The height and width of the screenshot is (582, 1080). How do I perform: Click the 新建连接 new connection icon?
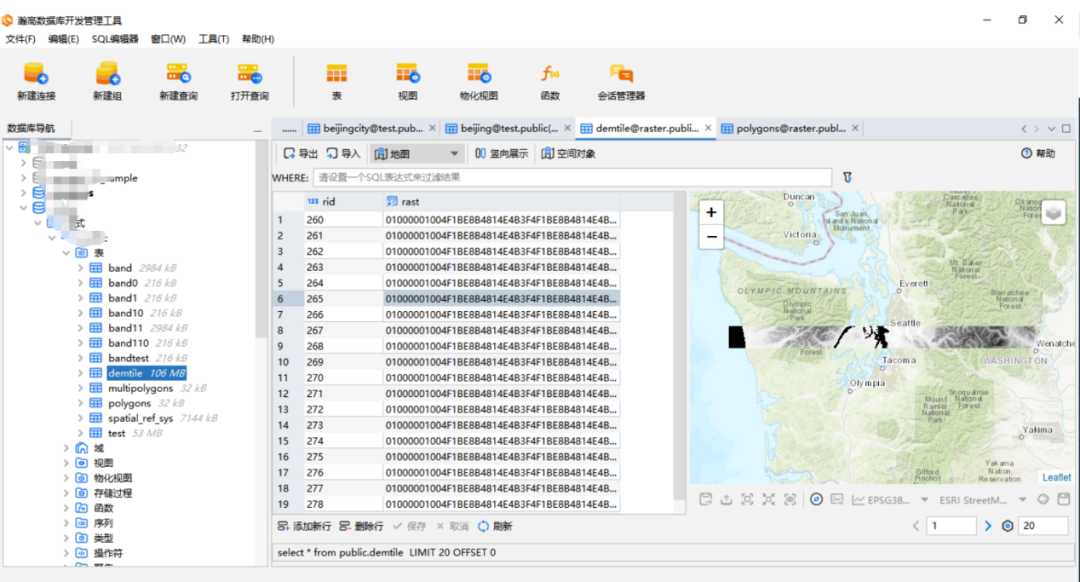click(36, 74)
